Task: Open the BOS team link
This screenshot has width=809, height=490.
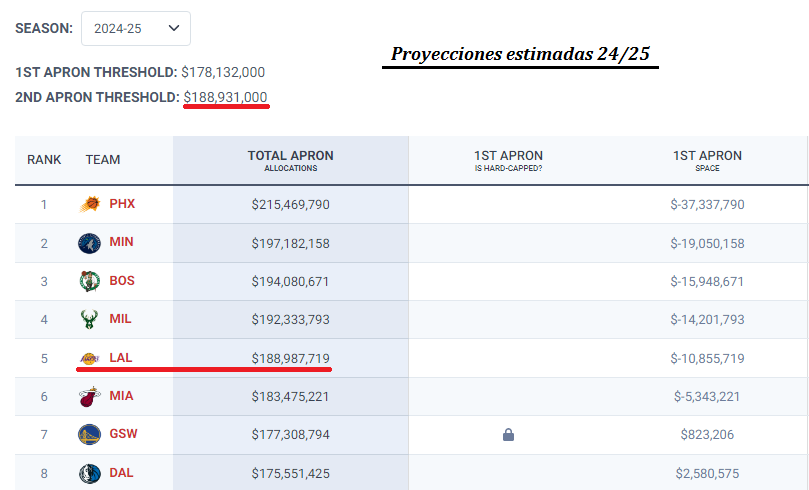Action: (122, 281)
